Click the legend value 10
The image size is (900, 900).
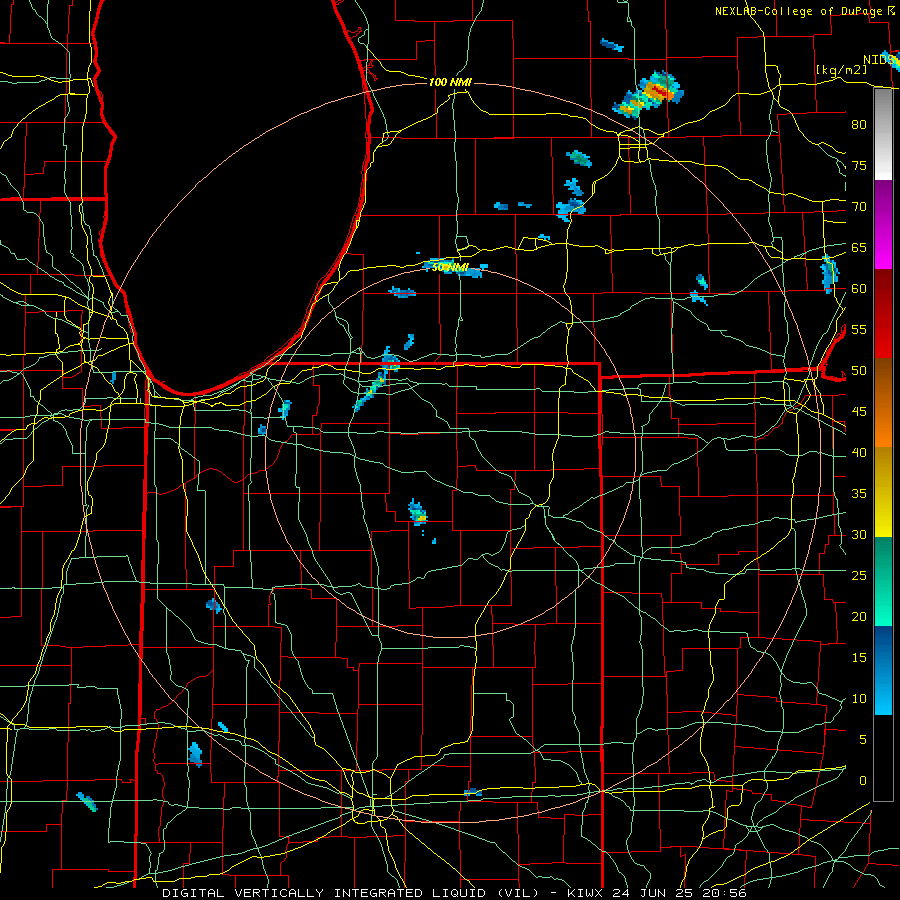(859, 699)
